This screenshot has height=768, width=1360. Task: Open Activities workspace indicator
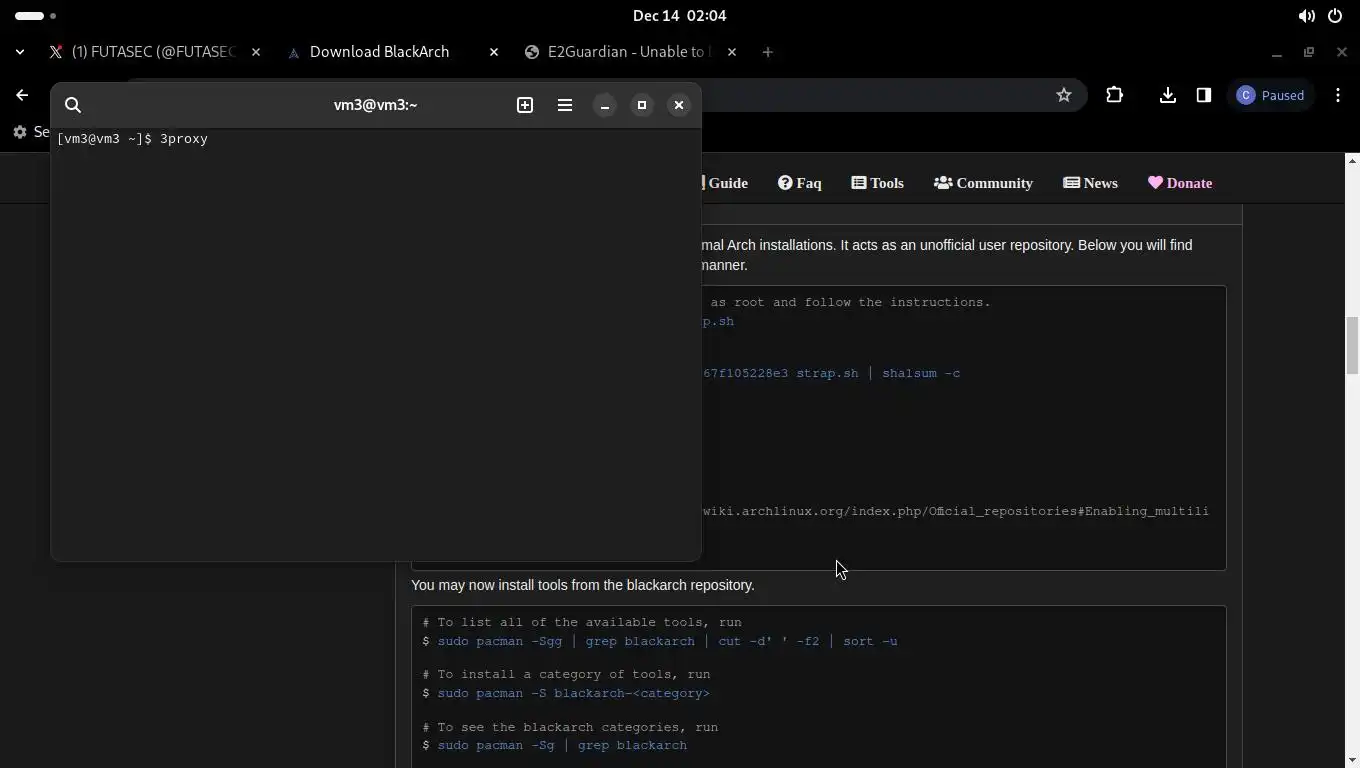(x=36, y=16)
